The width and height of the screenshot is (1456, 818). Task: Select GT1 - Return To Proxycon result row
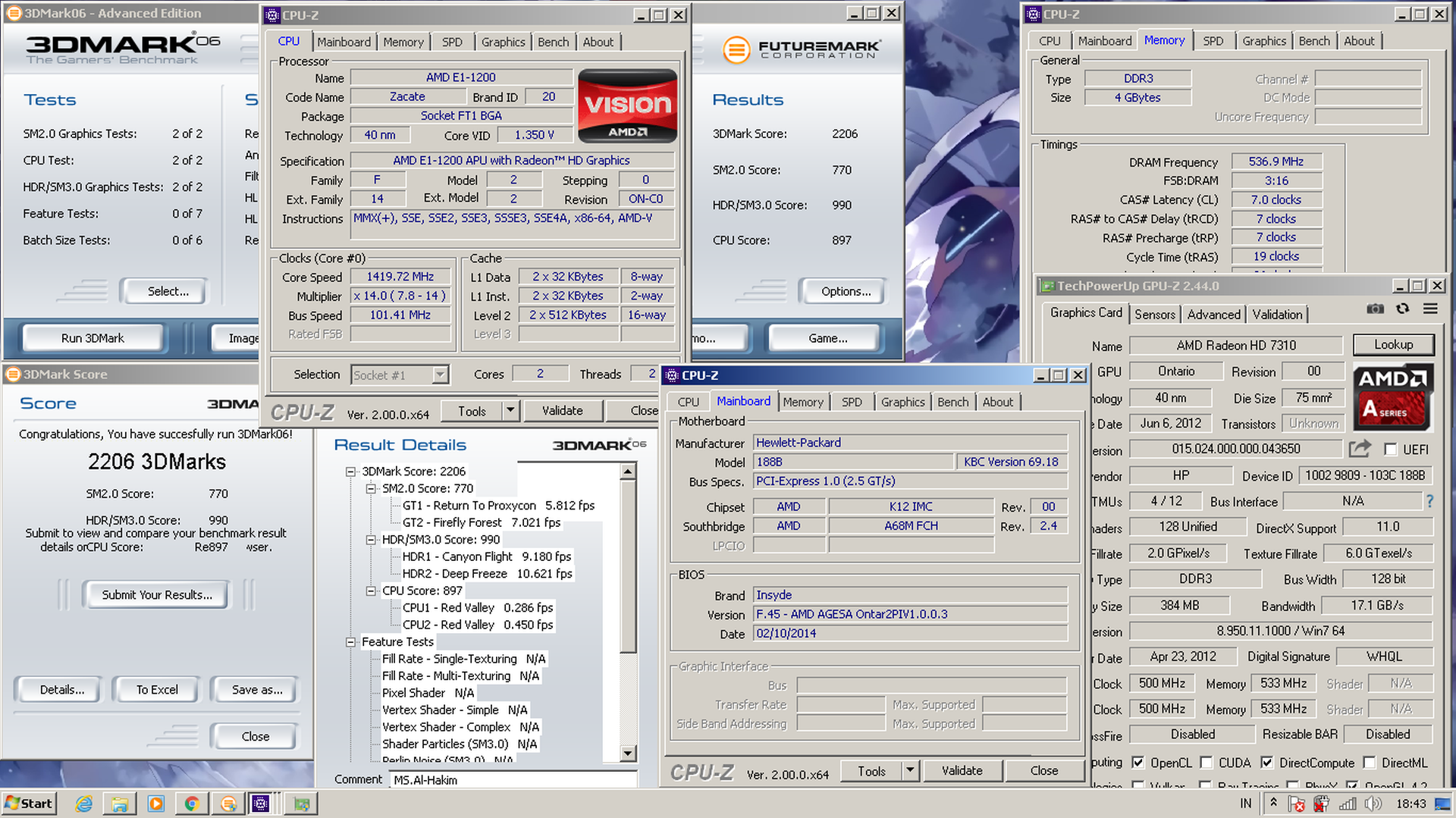(497, 506)
